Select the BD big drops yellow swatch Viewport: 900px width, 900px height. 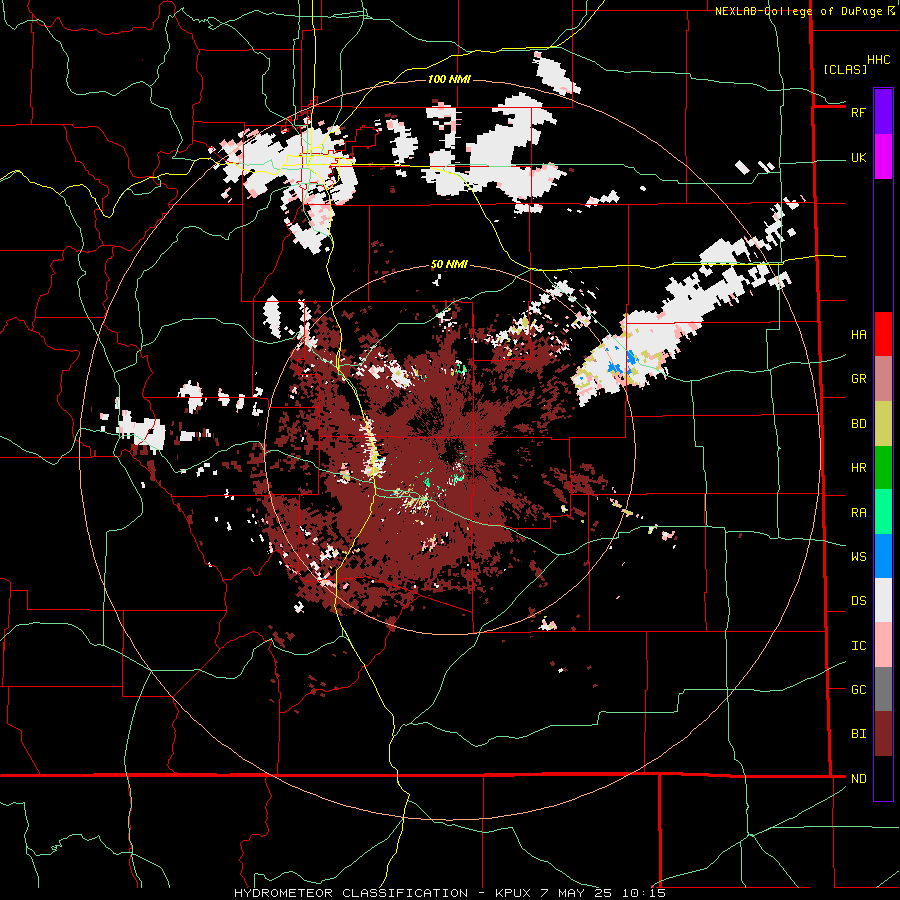[x=883, y=424]
